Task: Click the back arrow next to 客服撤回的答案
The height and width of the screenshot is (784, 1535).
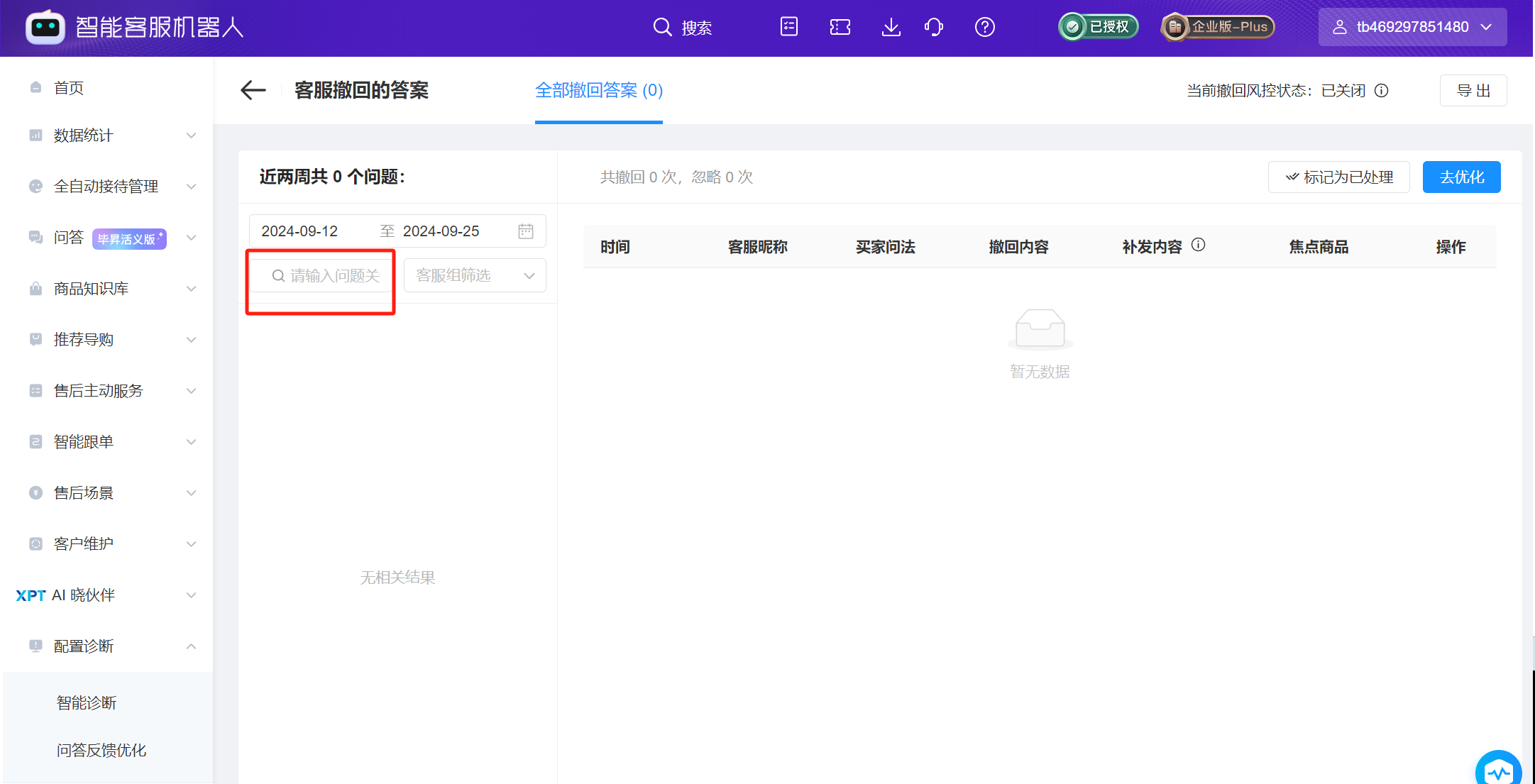Action: click(x=253, y=91)
